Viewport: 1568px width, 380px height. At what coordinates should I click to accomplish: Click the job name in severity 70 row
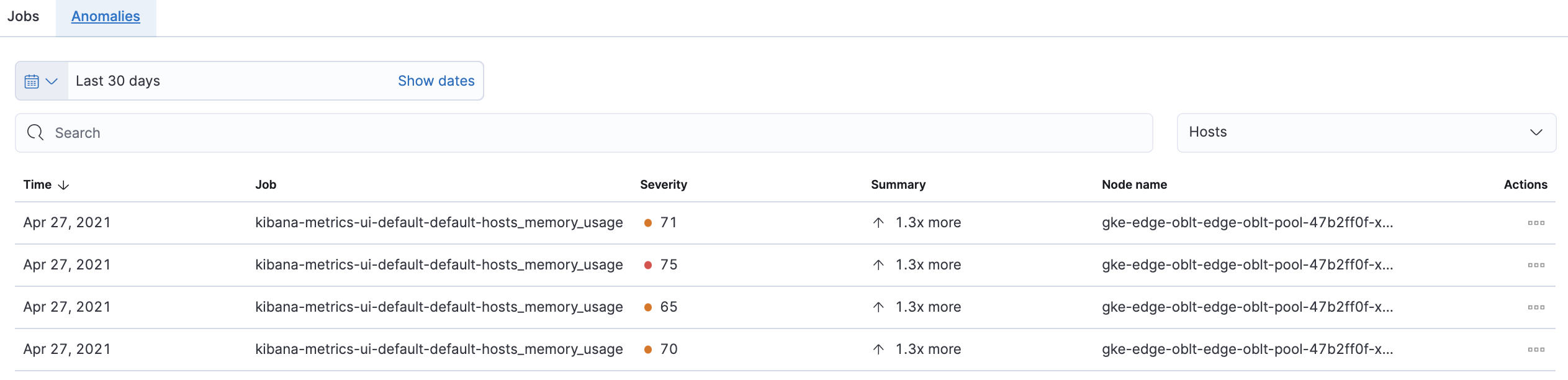tap(439, 349)
